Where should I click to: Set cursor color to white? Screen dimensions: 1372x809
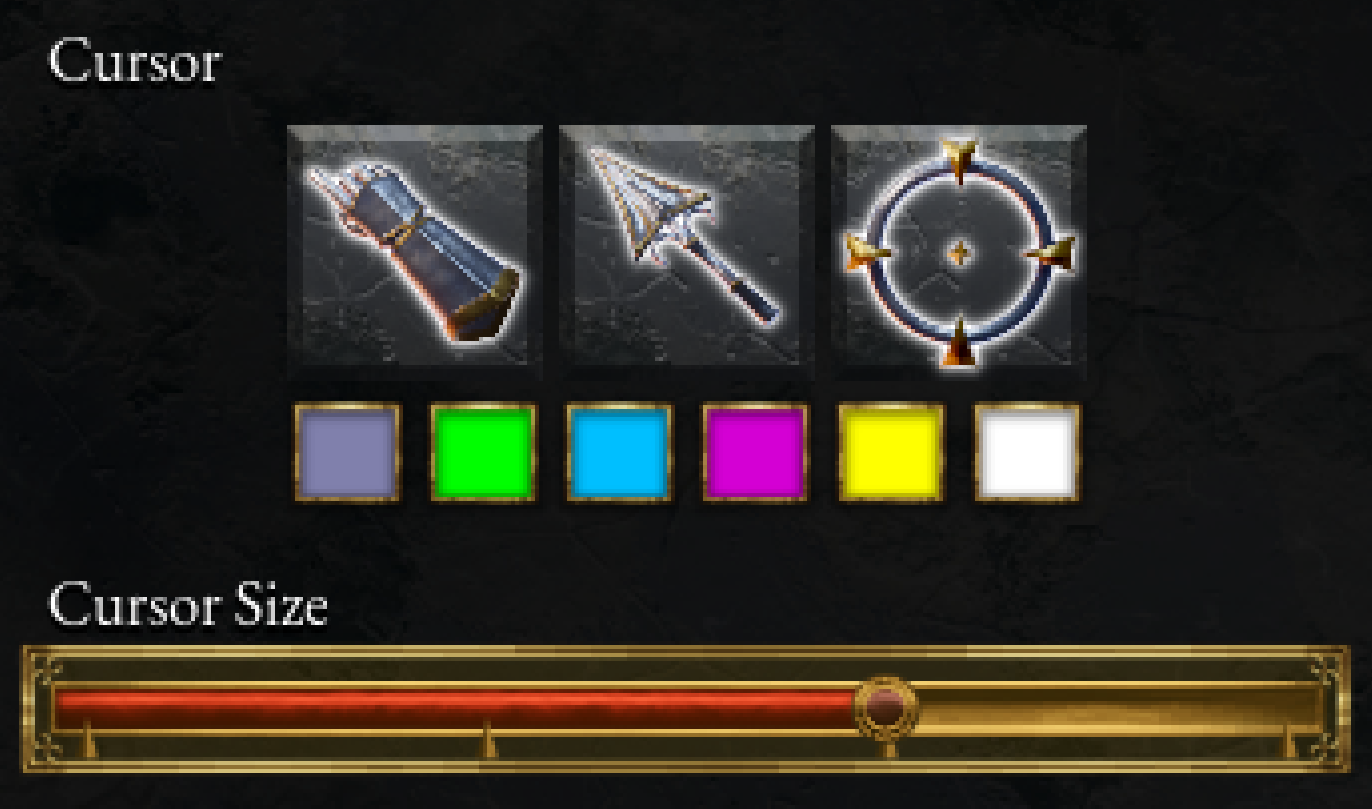click(x=1027, y=452)
